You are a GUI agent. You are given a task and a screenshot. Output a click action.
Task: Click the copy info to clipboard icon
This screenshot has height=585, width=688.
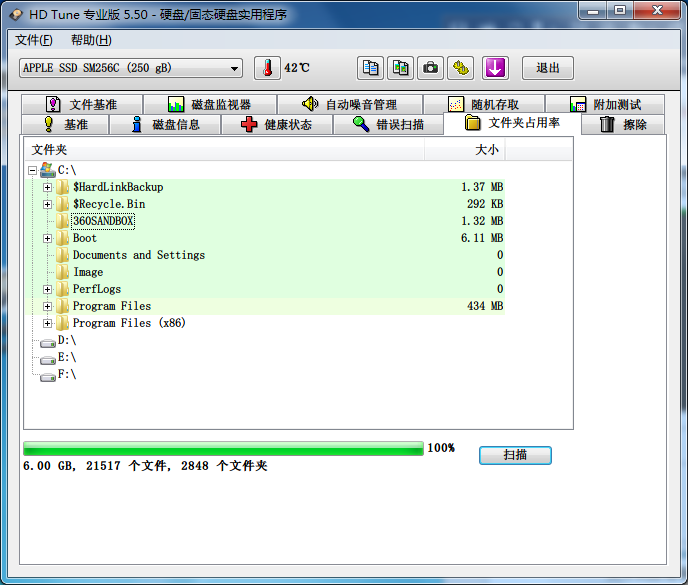[371, 68]
